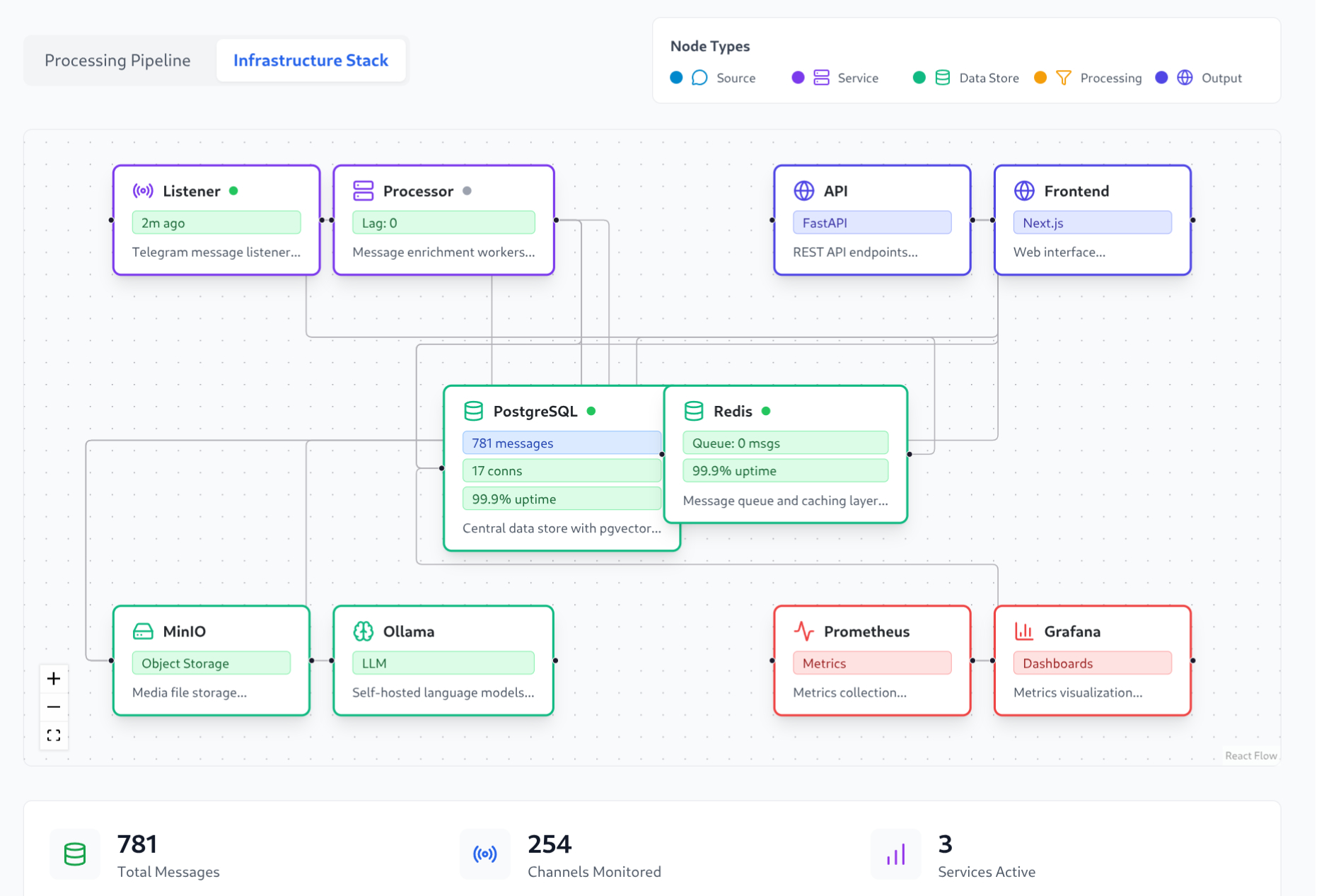Click the zoom in plus button
1336x896 pixels.
tap(54, 679)
